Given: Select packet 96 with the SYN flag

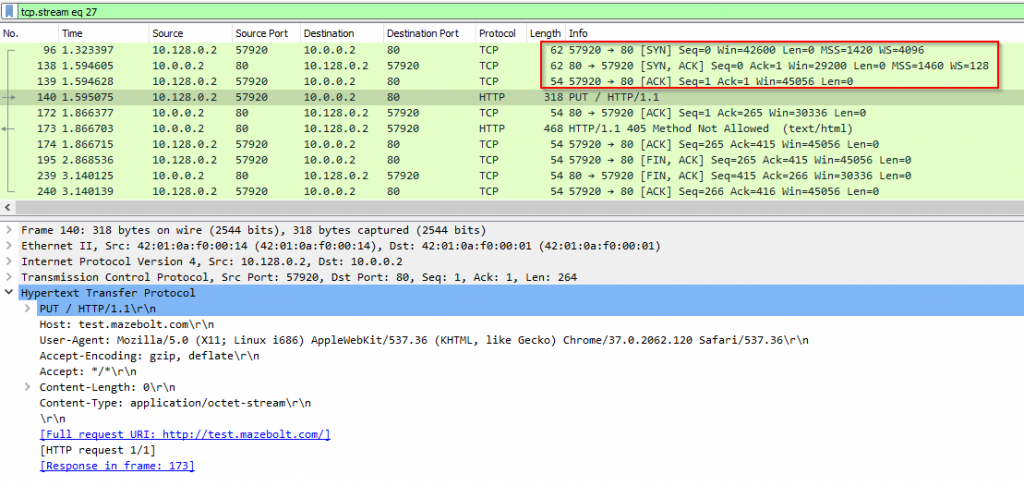Looking at the screenshot, I should (x=300, y=49).
